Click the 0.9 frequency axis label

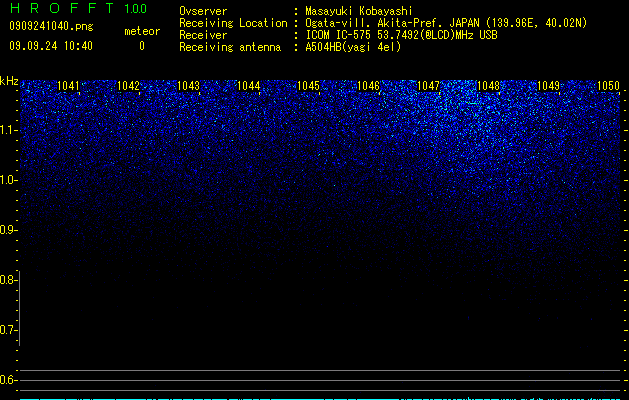[8, 230]
